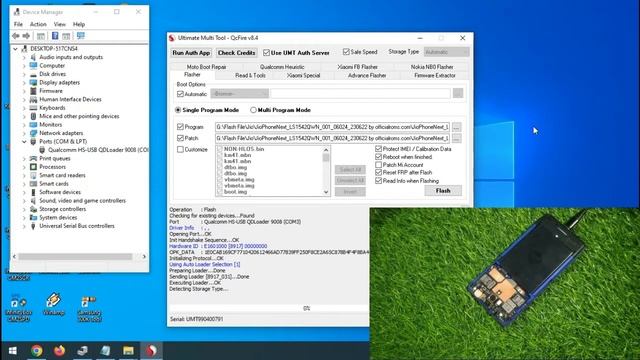Image resolution: width=640 pixels, height=360 pixels.
Task: Toggle Use UMT Auth Server checkbox
Action: (x=267, y=53)
